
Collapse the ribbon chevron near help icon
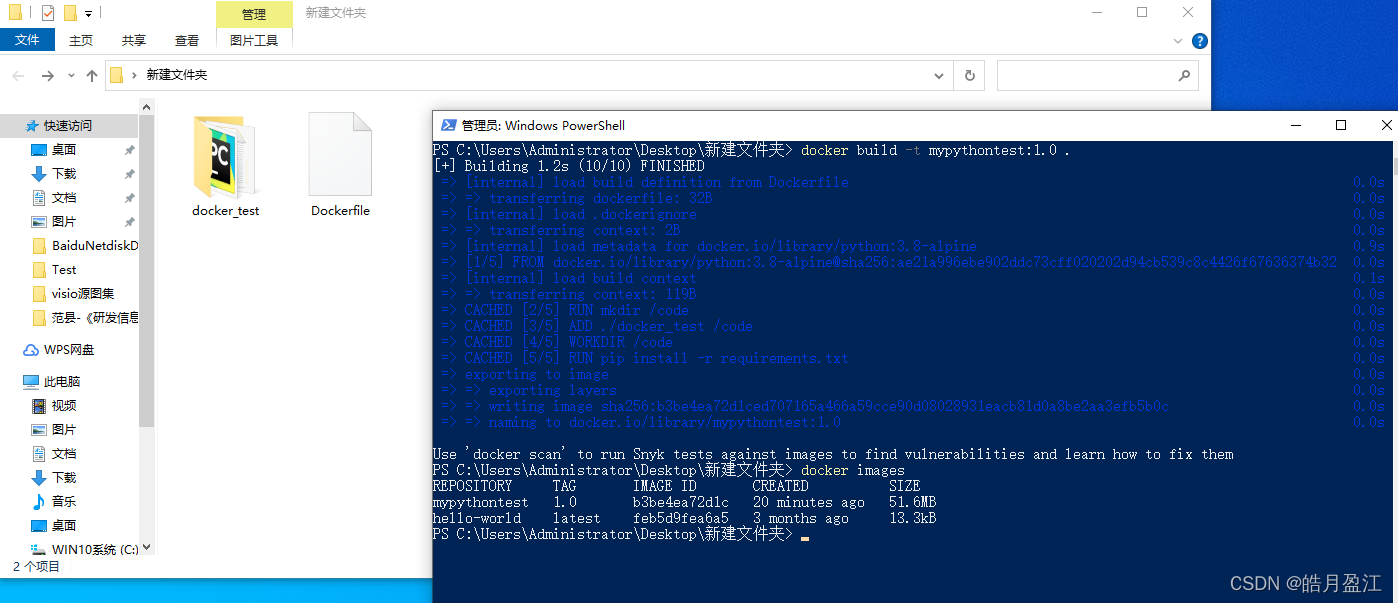[x=1180, y=41]
